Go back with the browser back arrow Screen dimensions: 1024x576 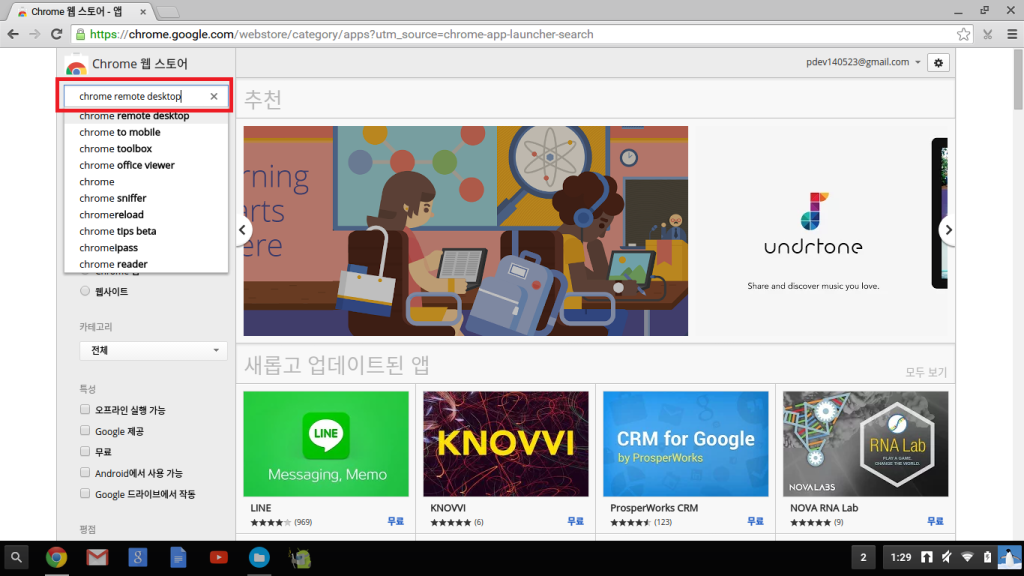pyautogui.click(x=13, y=34)
